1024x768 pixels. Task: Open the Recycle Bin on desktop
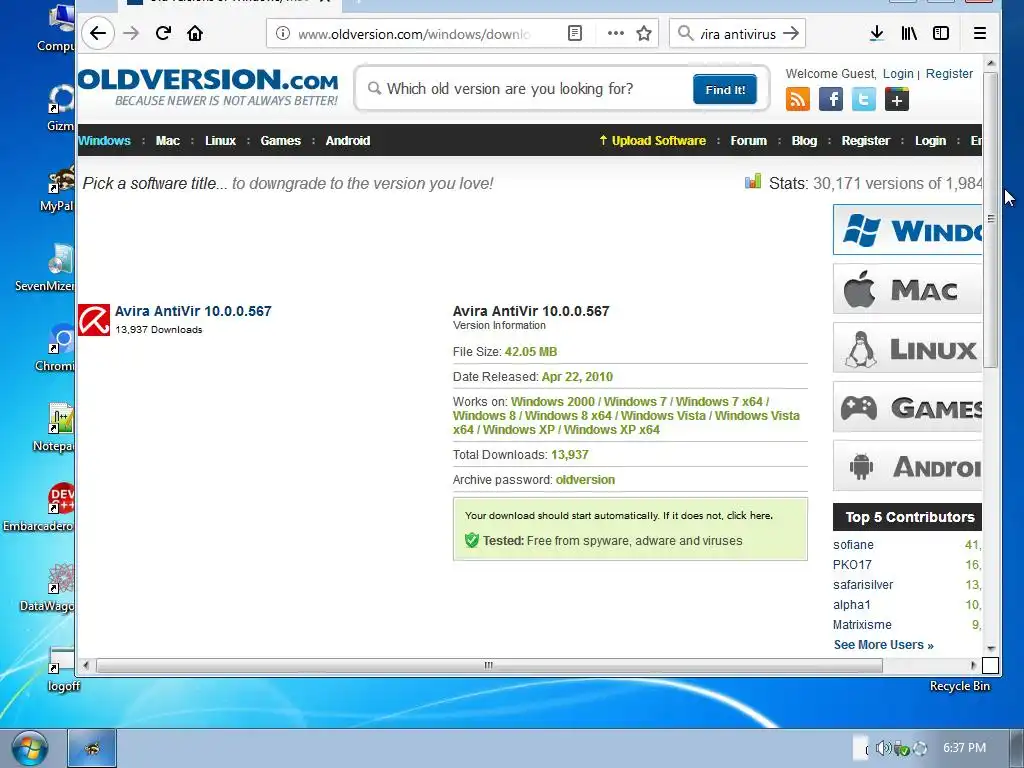[959, 686]
